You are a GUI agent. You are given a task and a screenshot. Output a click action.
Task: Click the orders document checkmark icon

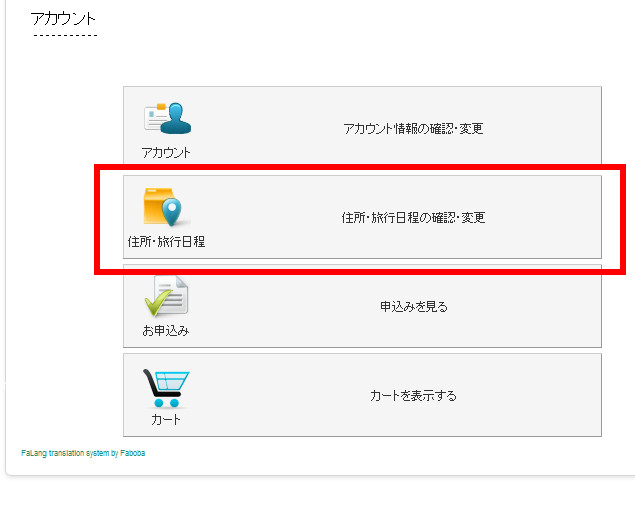166,296
